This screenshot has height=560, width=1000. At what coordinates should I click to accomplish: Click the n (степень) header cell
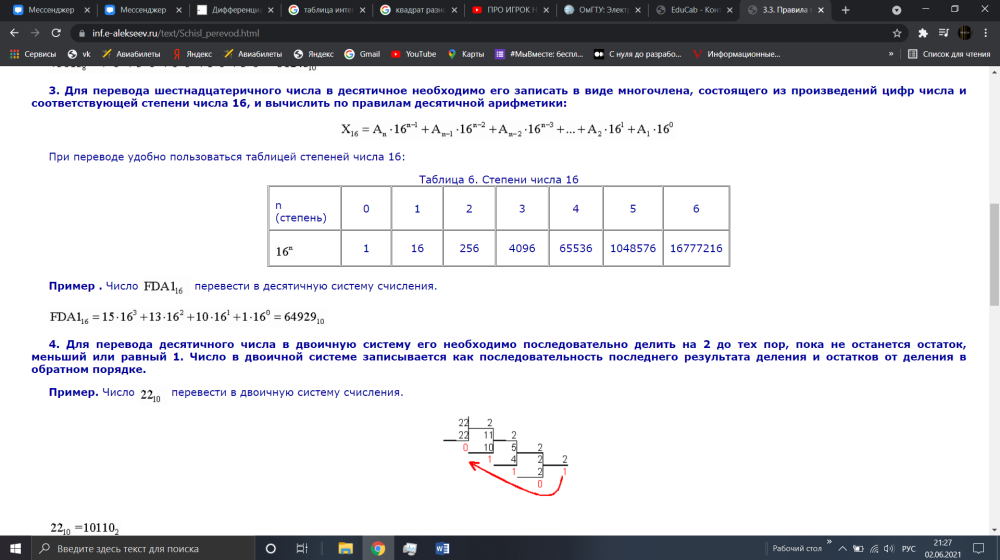point(304,209)
